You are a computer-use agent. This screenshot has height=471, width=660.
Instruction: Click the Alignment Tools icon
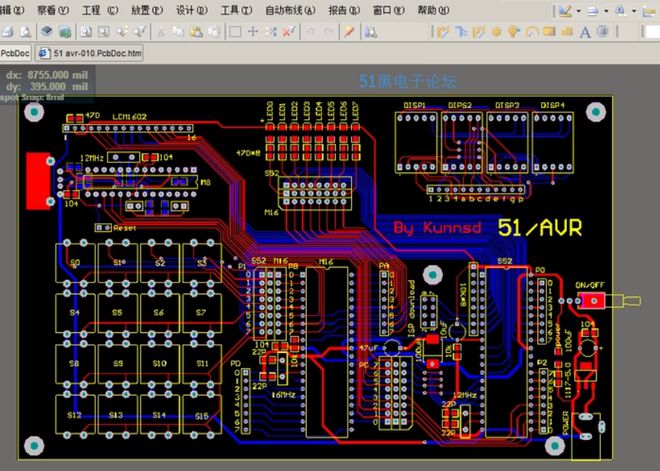pyautogui.click(x=593, y=11)
